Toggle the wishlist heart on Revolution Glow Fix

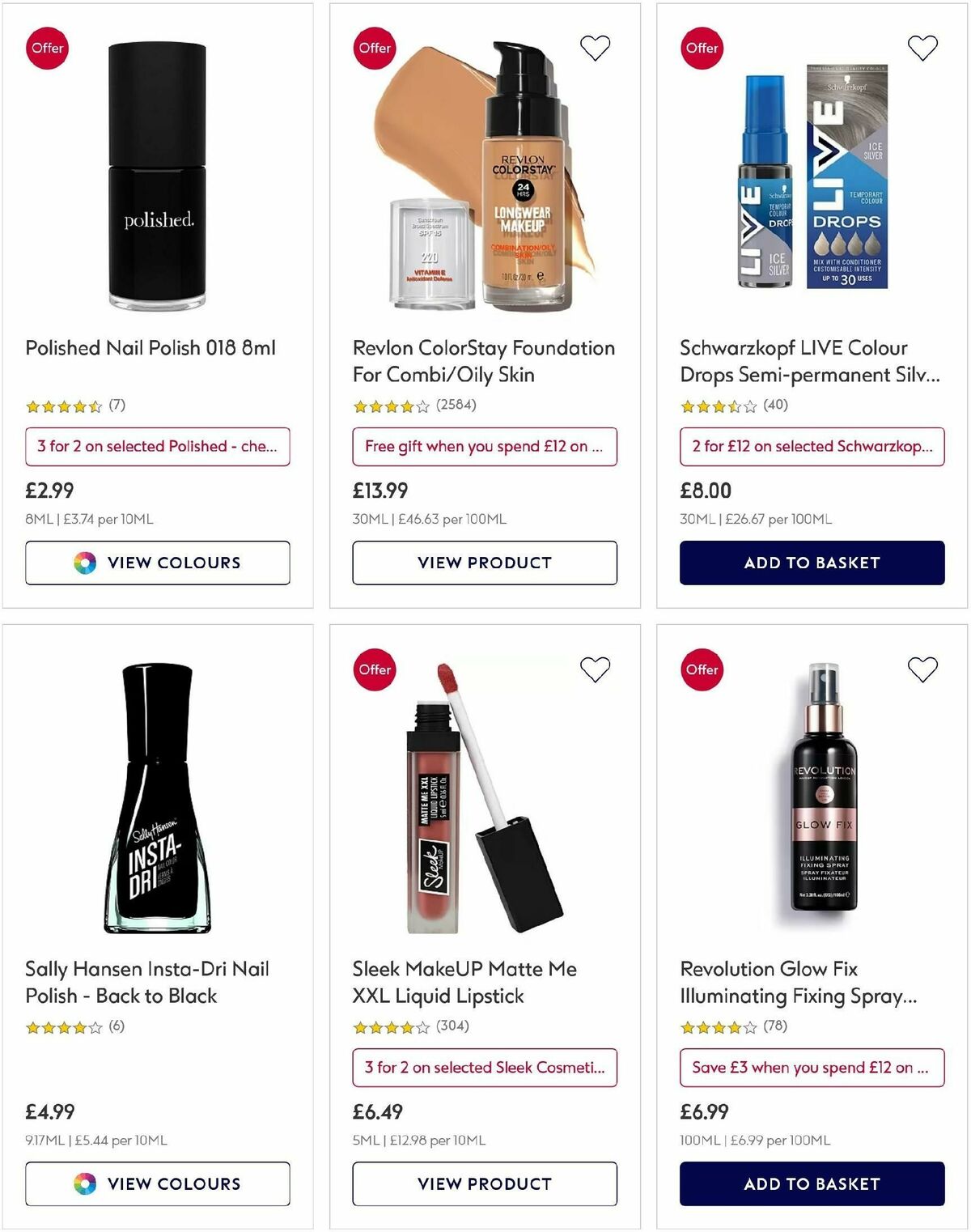(x=922, y=669)
